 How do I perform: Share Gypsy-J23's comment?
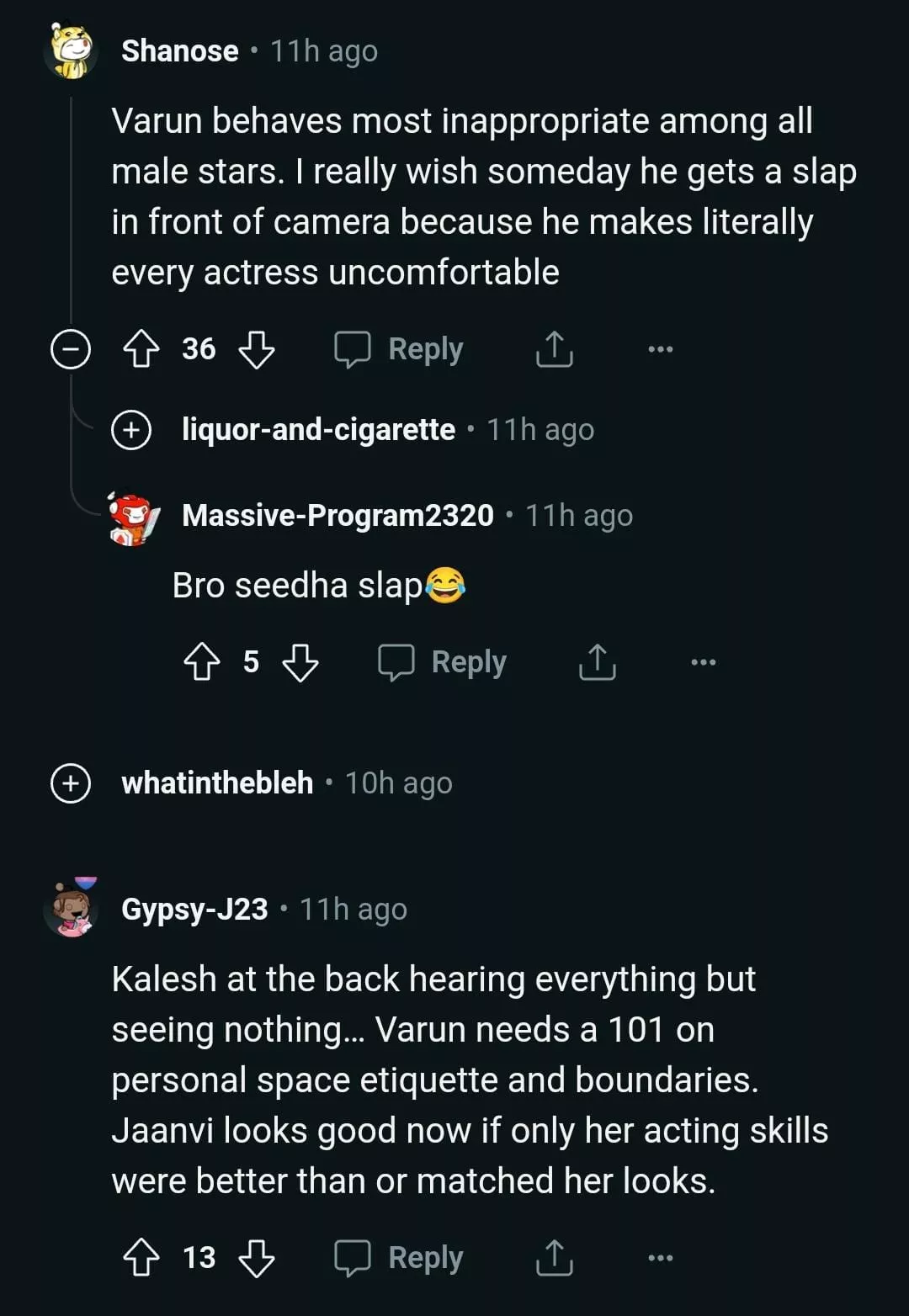[554, 1258]
